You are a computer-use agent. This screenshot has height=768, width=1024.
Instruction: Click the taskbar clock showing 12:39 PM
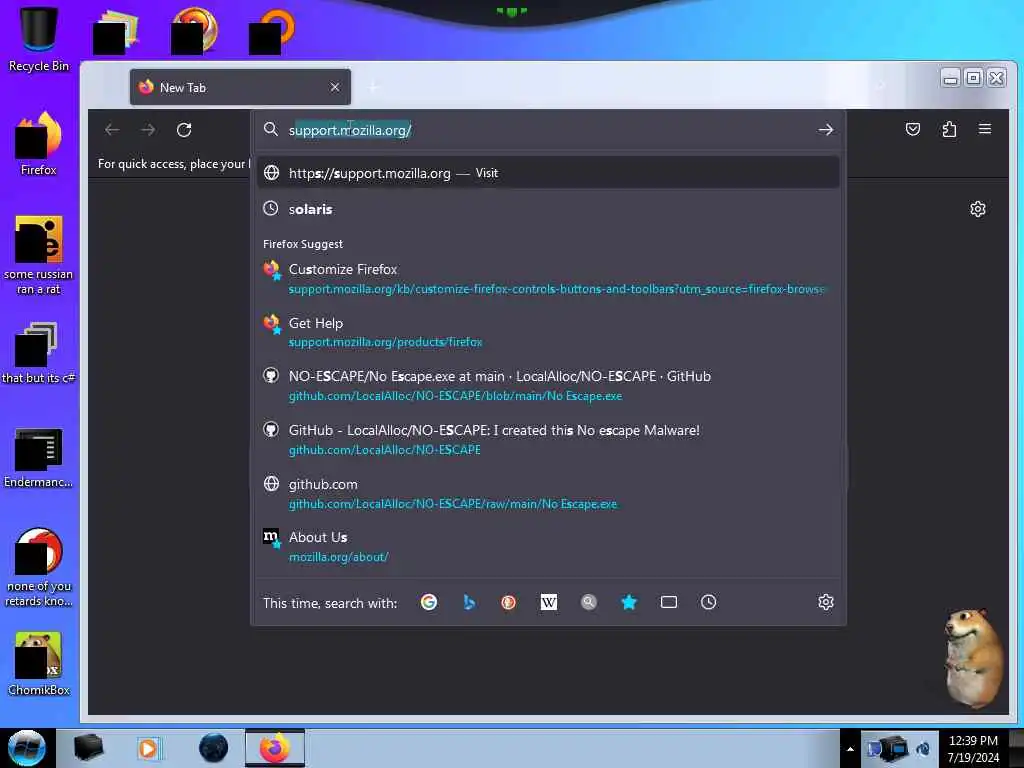[973, 749]
